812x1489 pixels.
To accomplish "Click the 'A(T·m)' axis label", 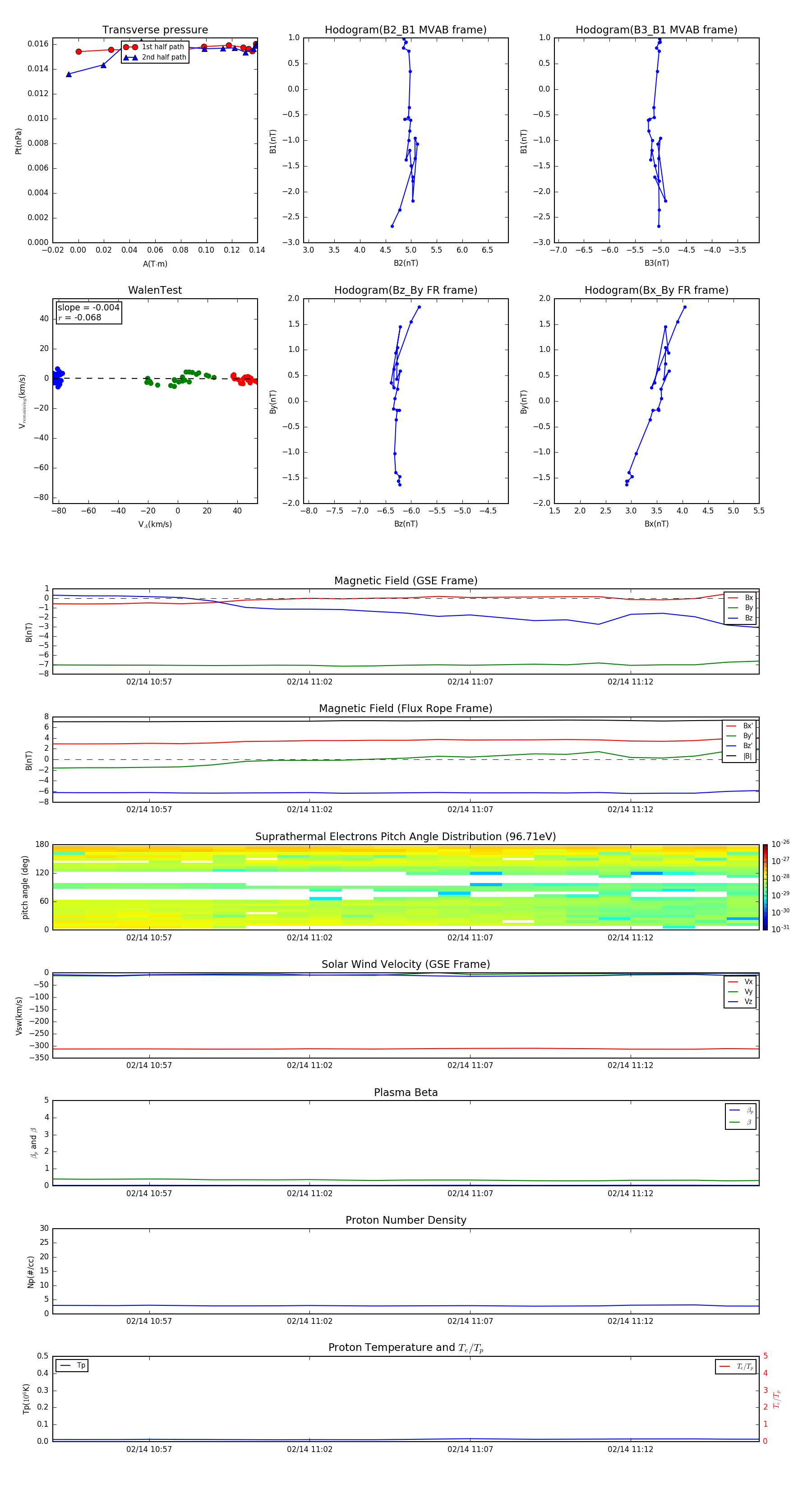I will [x=155, y=264].
